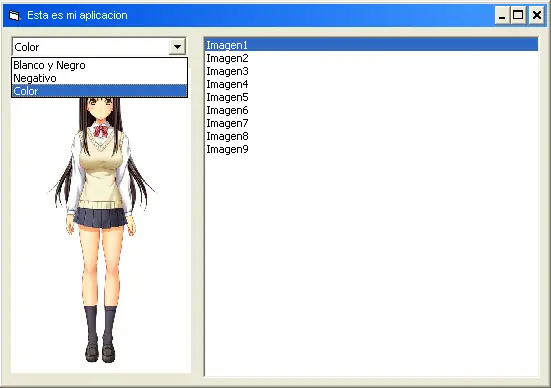The image size is (551, 388).
Task: Minimize the Esta es mi aplicacion window
Action: click(x=502, y=15)
